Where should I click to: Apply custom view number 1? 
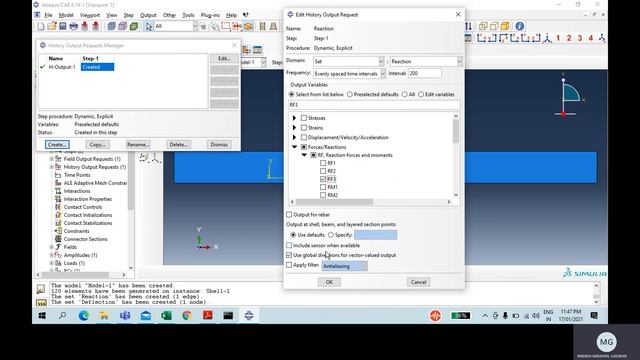[558, 38]
